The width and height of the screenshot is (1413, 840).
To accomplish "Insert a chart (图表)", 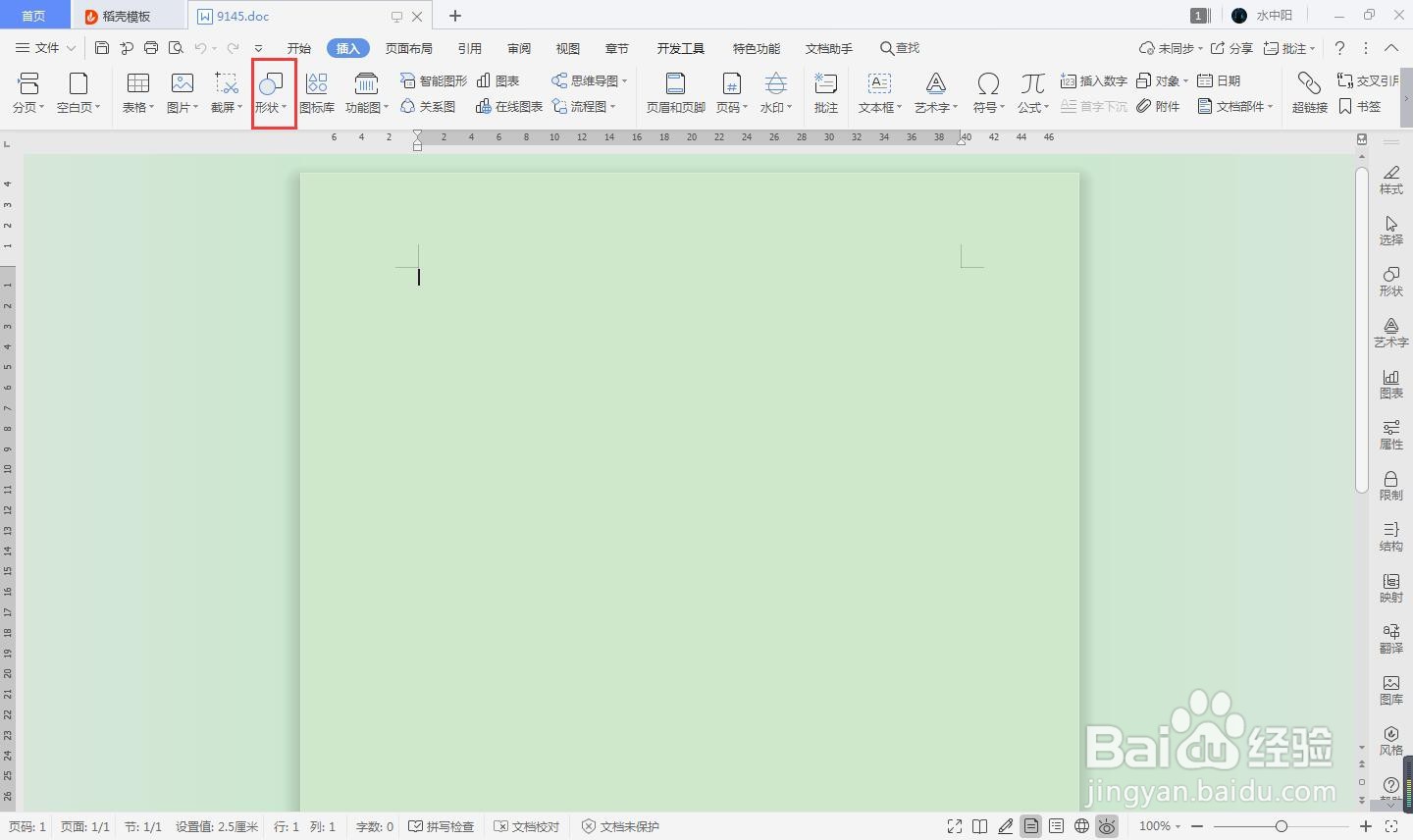I will point(497,80).
